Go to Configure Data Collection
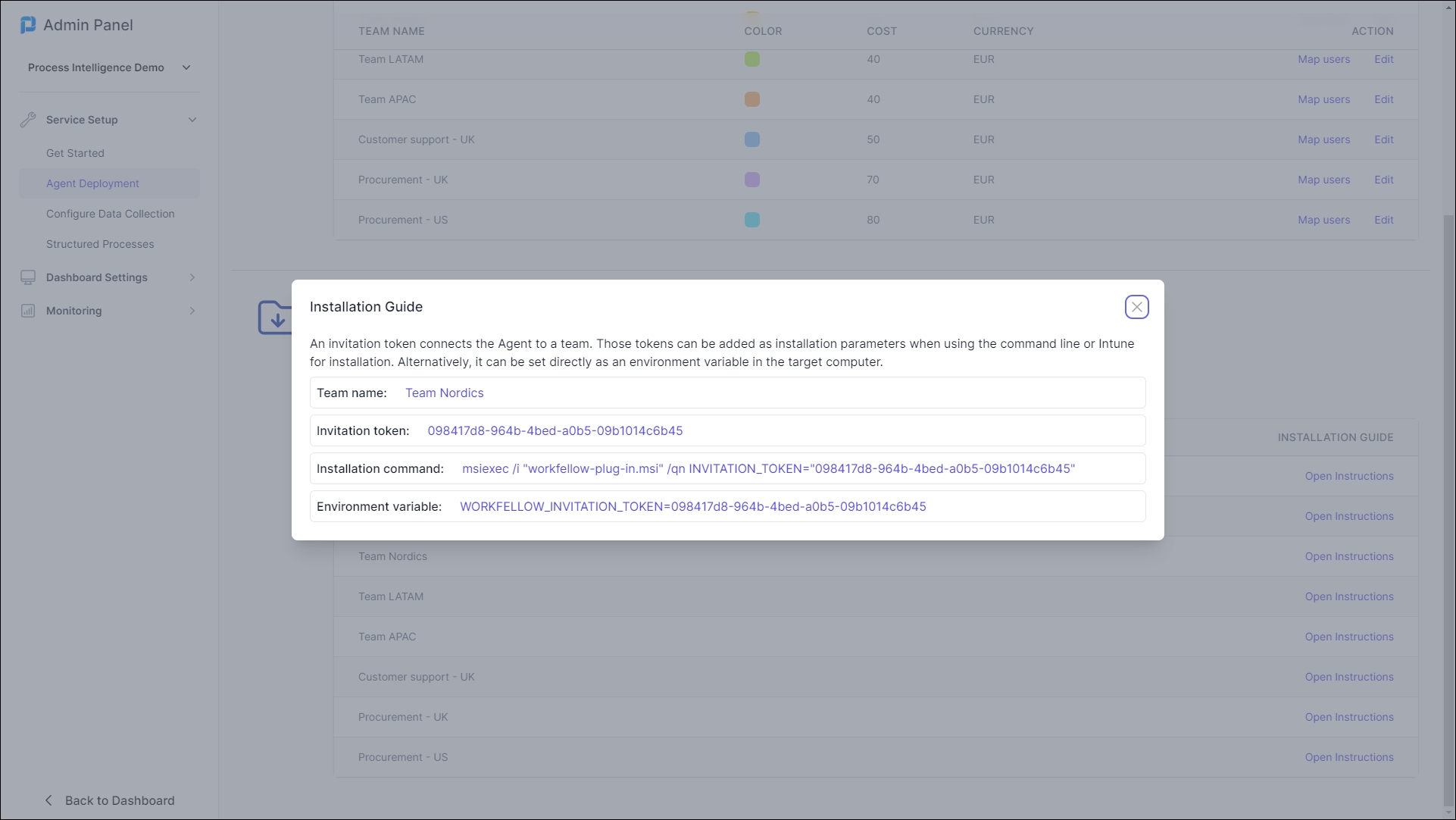Image resolution: width=1456 pixels, height=820 pixels. click(110, 214)
